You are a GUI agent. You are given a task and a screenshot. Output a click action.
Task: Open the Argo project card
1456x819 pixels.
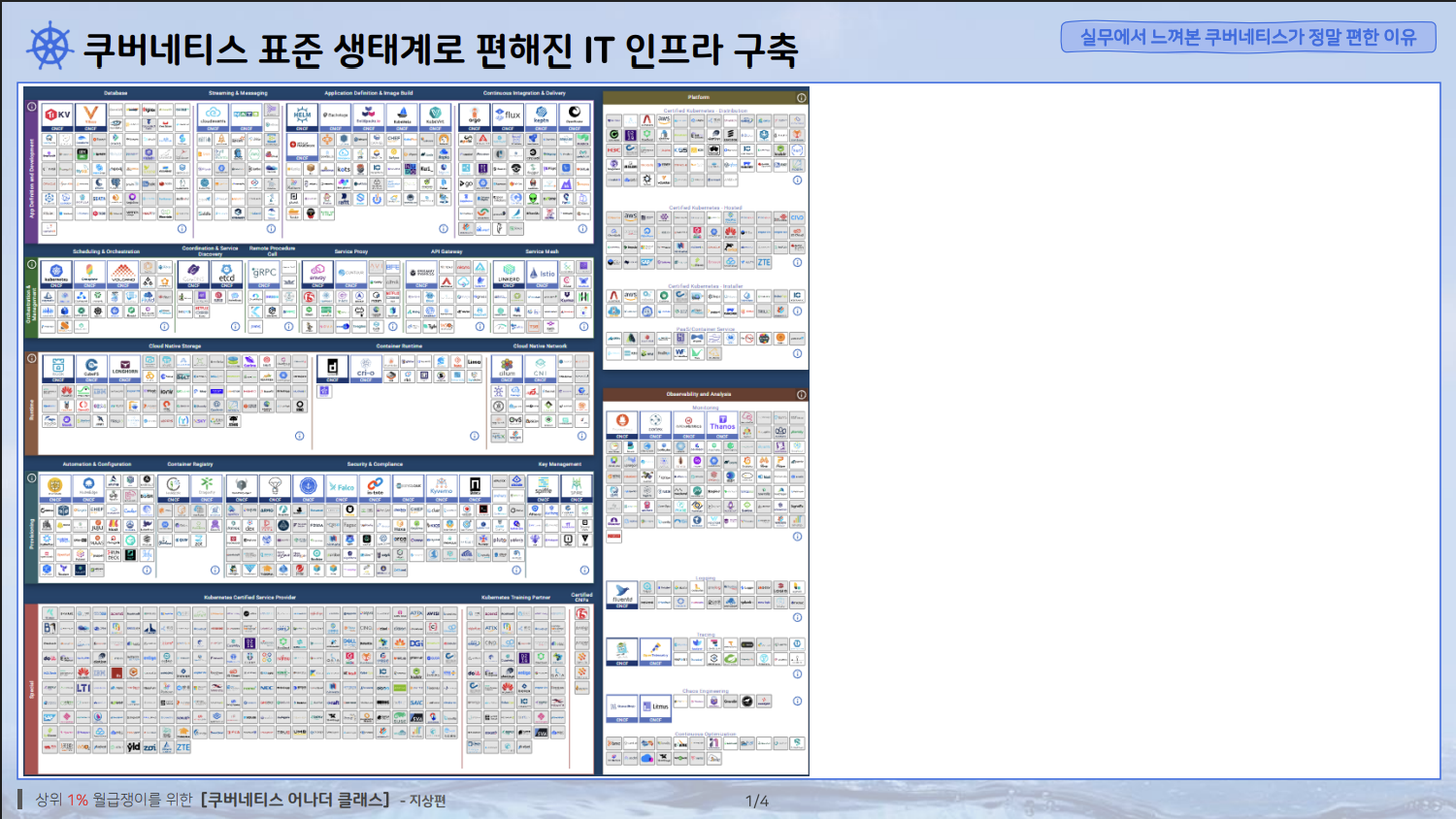coord(475,116)
